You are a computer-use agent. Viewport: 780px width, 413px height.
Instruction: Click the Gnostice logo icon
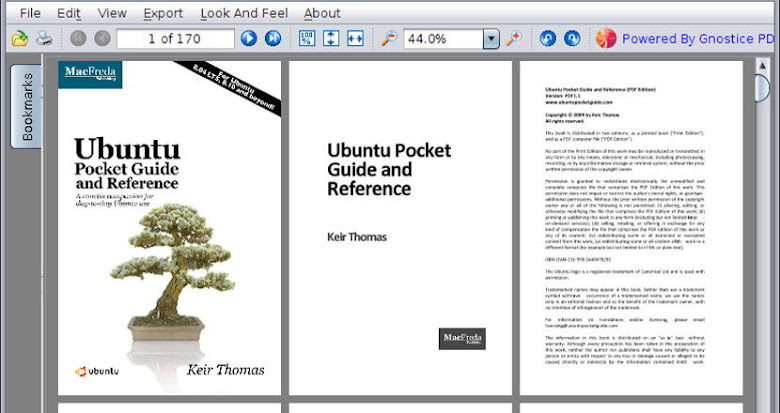tap(606, 38)
